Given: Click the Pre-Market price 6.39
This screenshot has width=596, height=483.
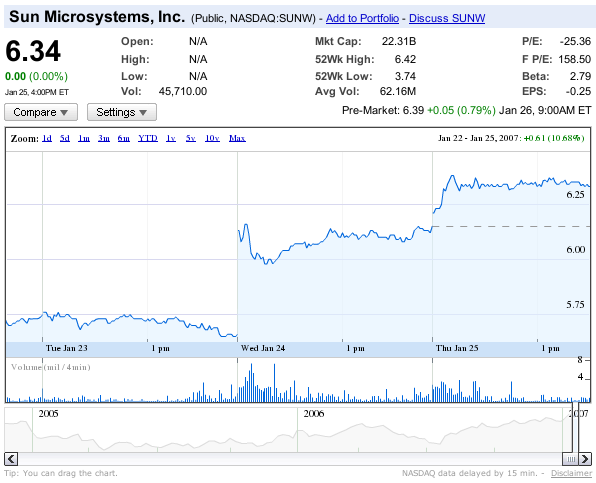Looking at the screenshot, I should 413,110.
